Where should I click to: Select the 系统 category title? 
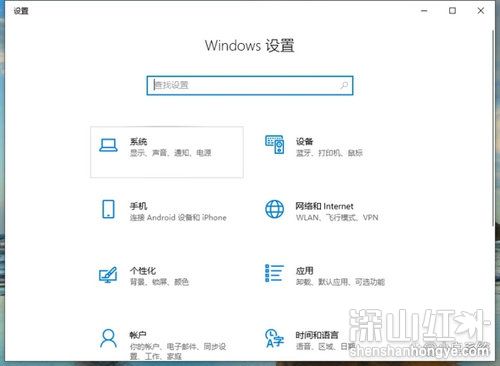click(138, 141)
